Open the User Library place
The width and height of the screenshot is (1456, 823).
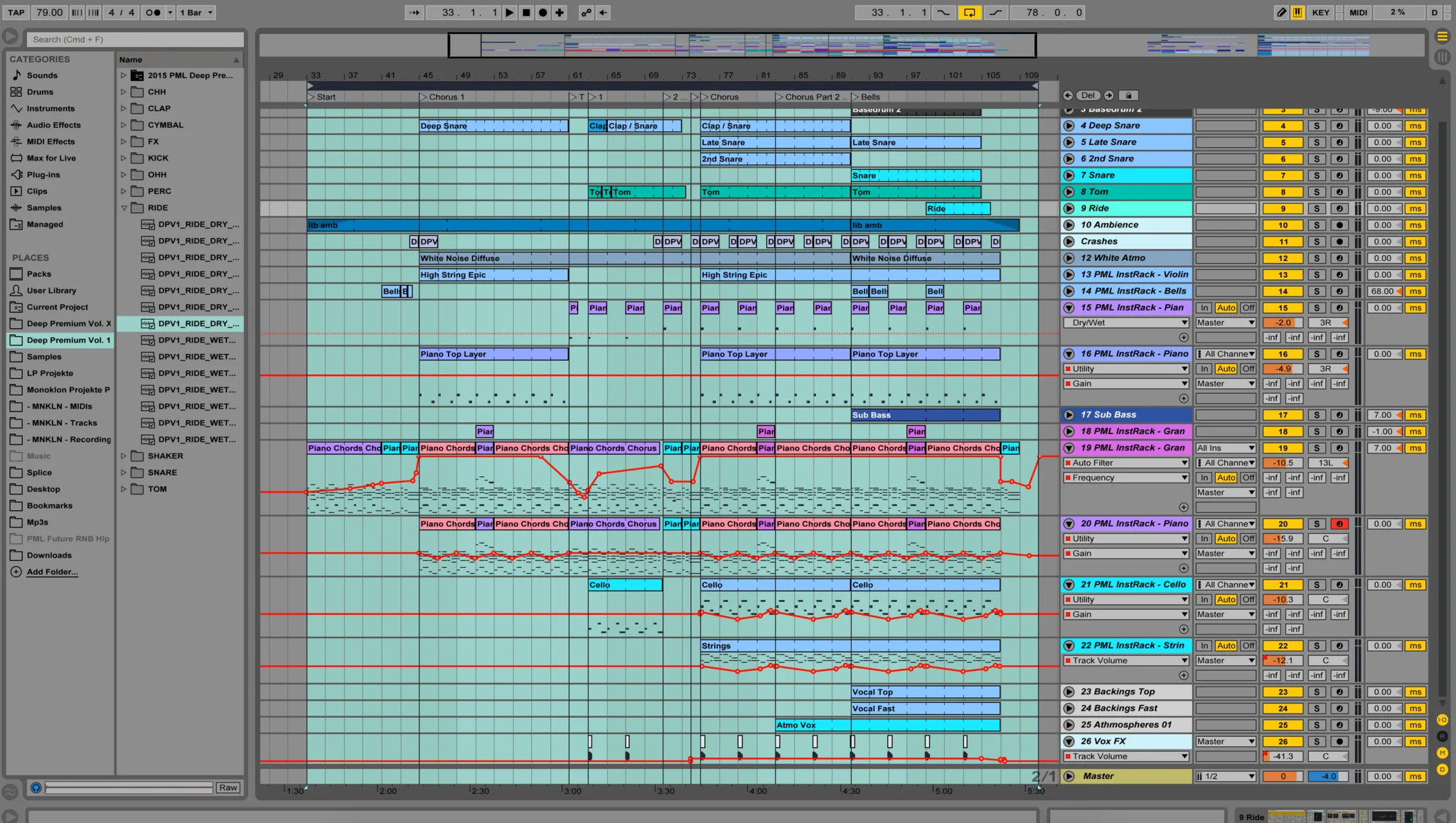click(x=51, y=290)
